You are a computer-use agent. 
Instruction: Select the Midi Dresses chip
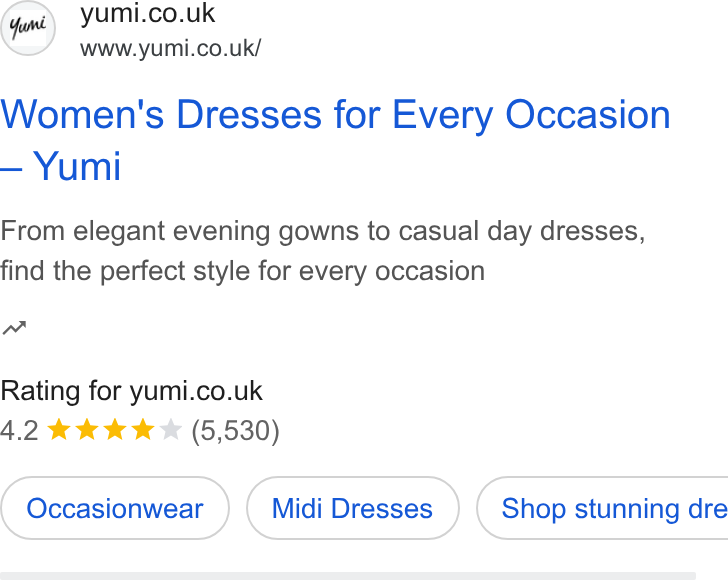353,508
